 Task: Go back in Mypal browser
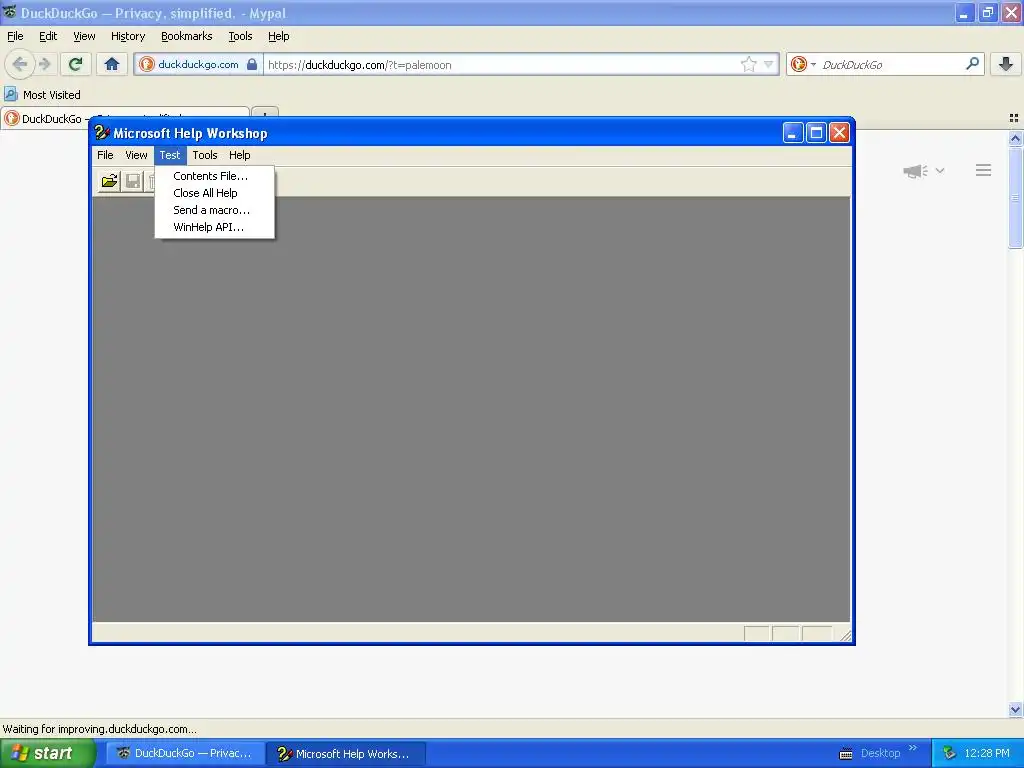coord(20,64)
